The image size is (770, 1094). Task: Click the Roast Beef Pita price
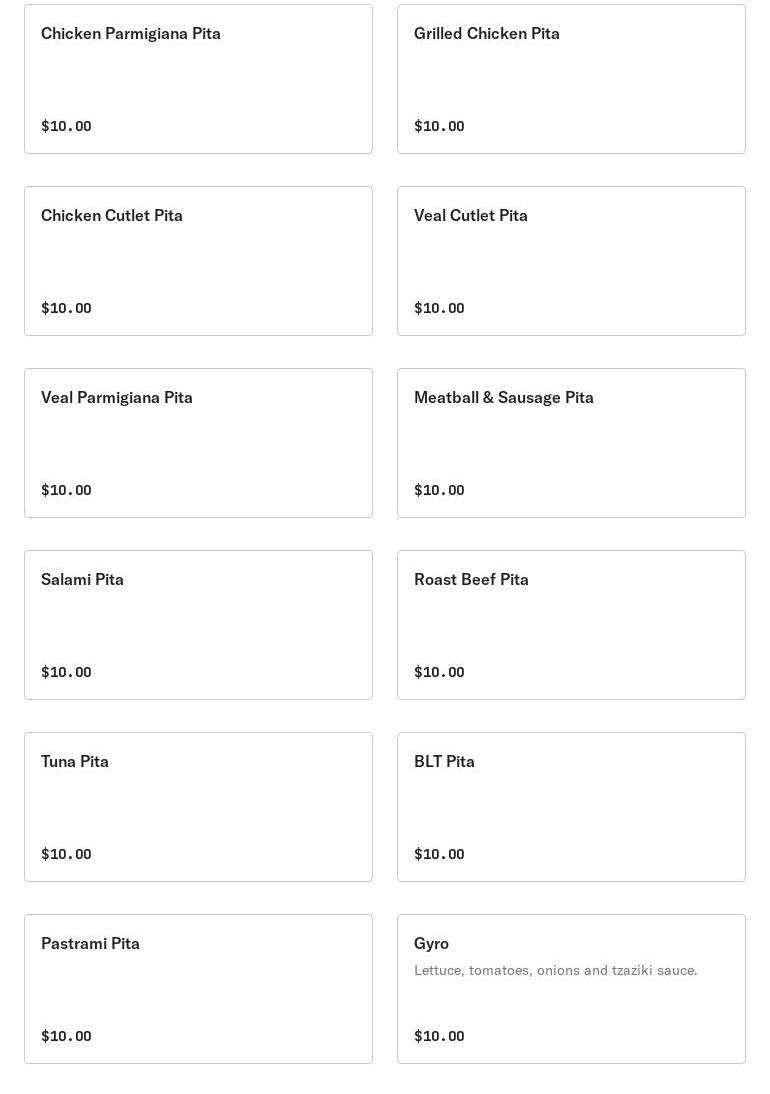[439, 672]
